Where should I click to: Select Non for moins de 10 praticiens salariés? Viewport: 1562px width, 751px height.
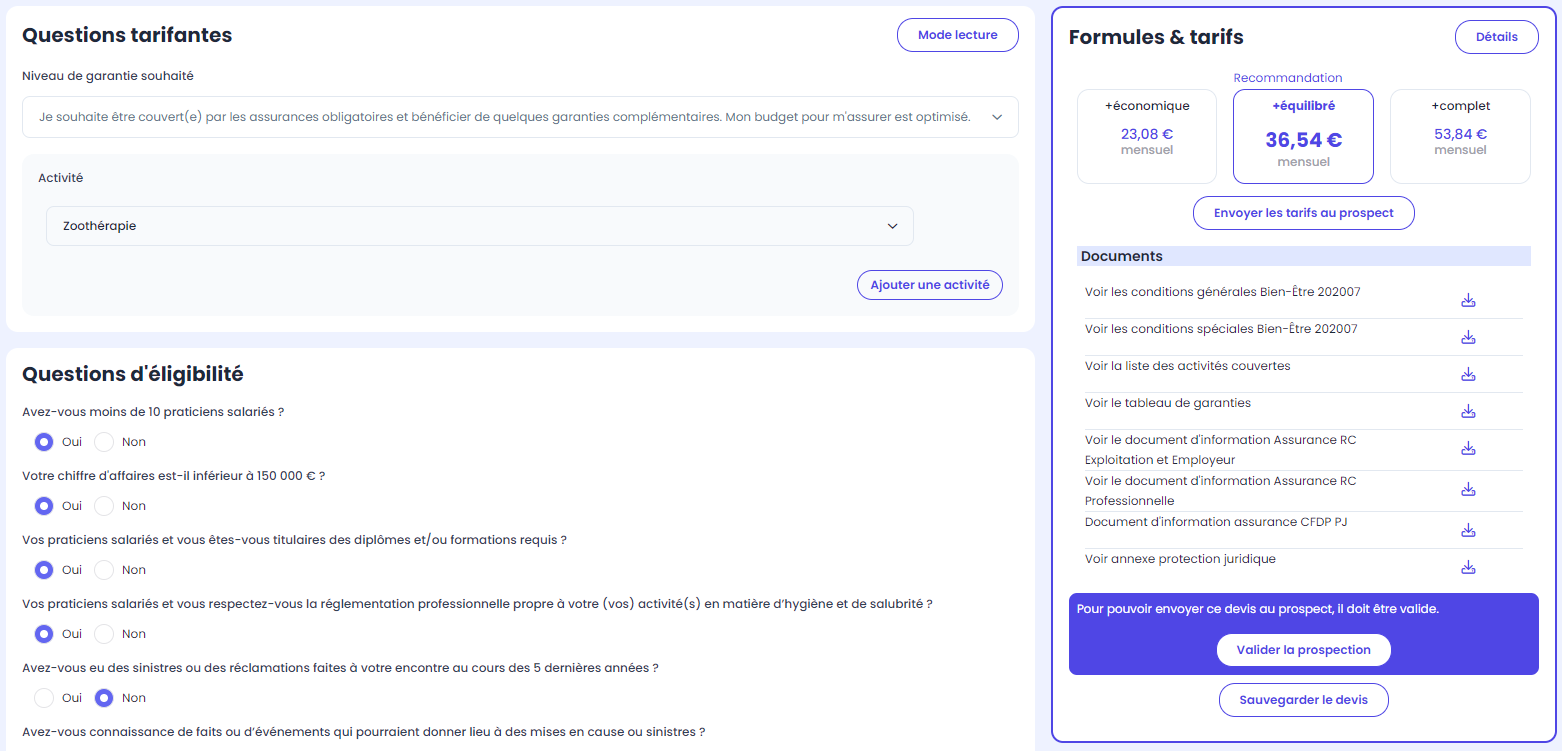tap(104, 442)
